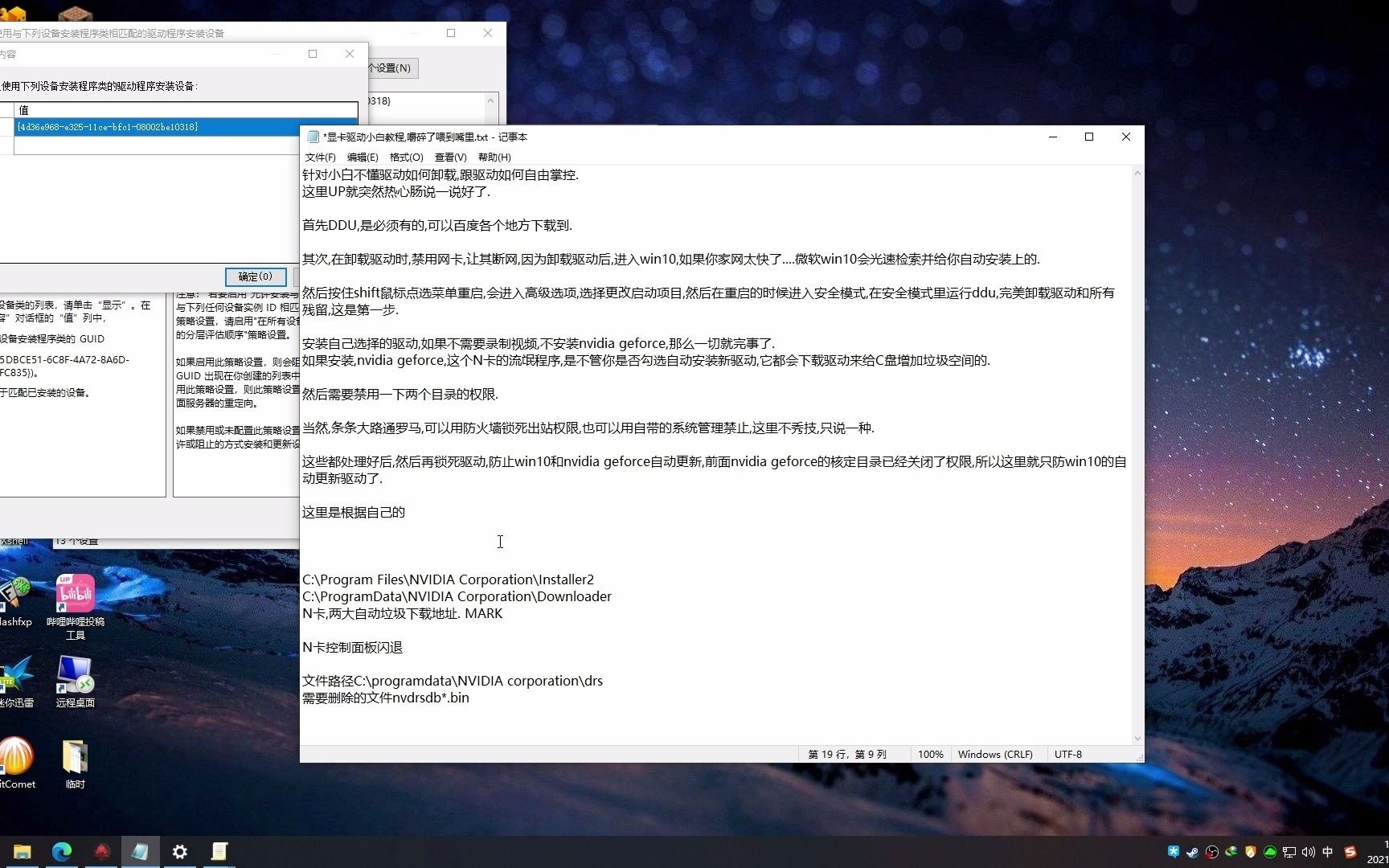Mute system volume via tray speaker icon

(1309, 852)
